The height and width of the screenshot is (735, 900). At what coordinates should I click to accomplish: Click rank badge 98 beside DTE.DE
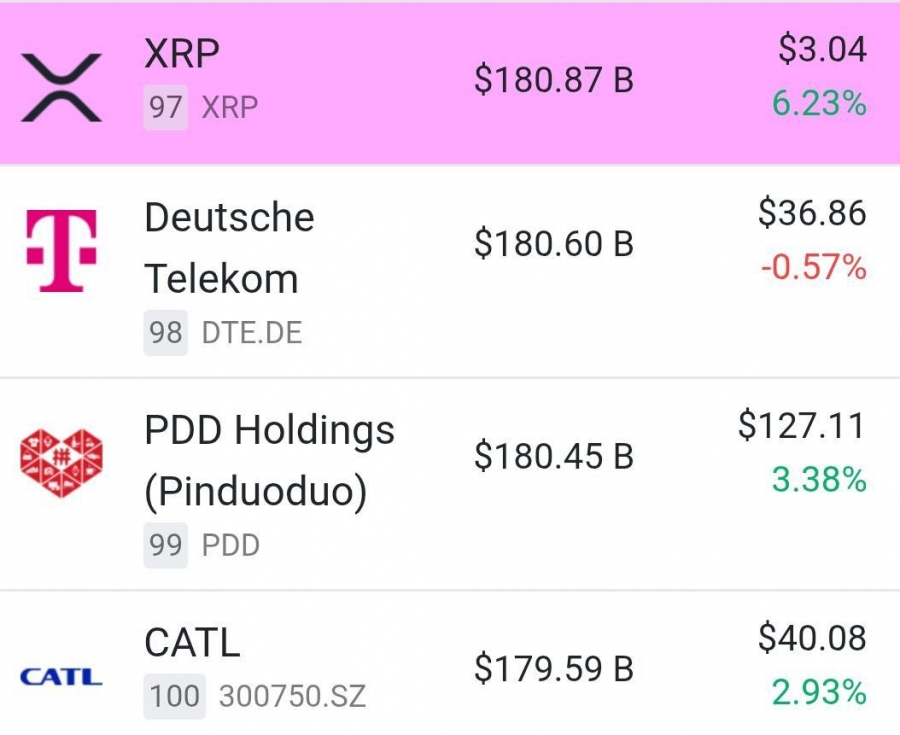click(x=165, y=333)
